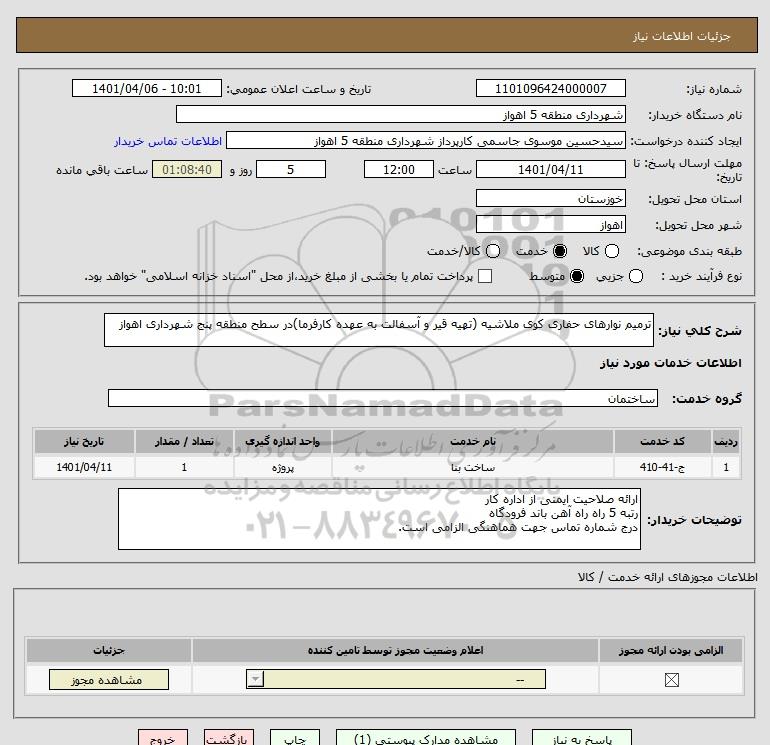770x745 pixels.
Task: Click the بازگشت back button
Action: pyautogui.click(x=229, y=739)
